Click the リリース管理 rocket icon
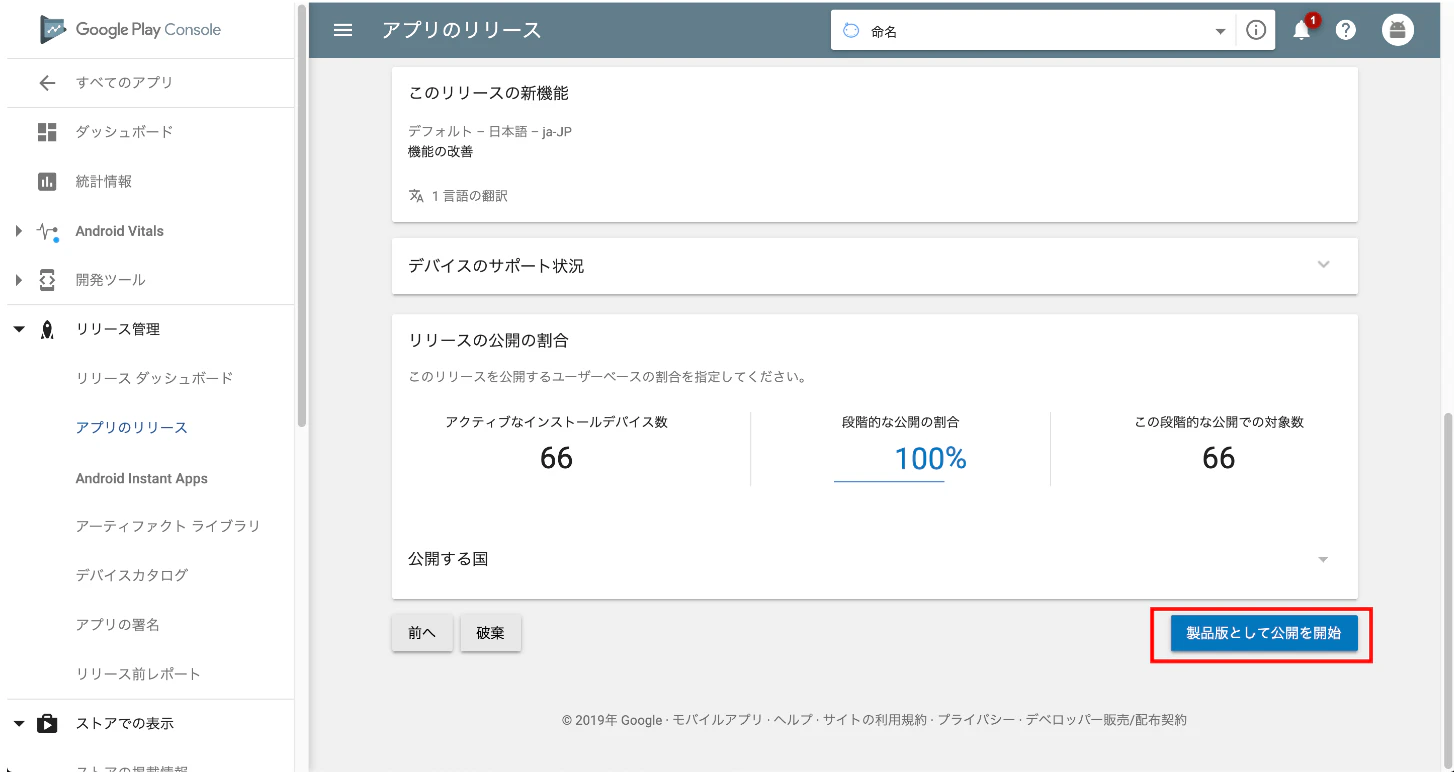Screen dimensions: 1454x778 [47, 330]
